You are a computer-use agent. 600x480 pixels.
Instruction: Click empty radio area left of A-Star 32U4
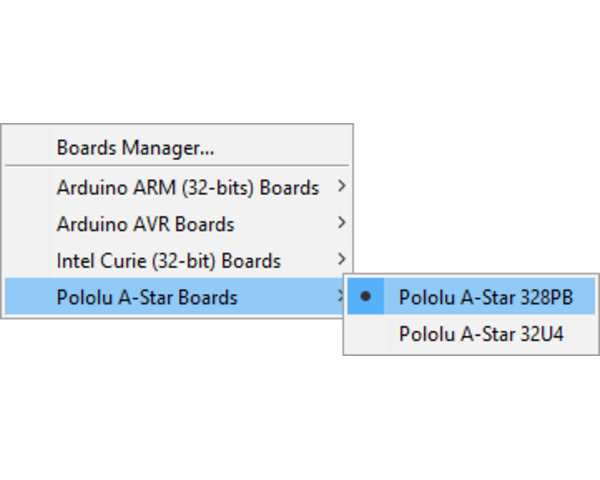click(366, 333)
